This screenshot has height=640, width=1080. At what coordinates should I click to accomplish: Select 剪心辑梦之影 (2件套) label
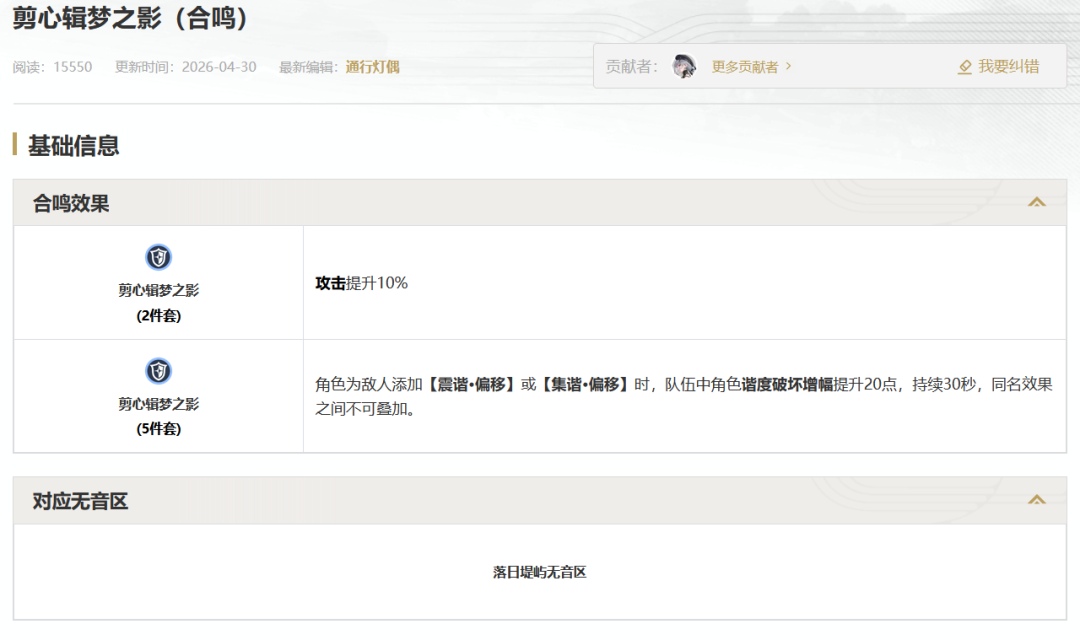coord(158,302)
